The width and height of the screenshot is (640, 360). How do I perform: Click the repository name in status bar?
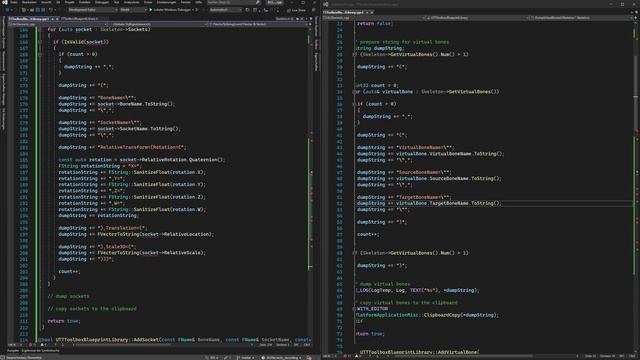(x=281, y=358)
